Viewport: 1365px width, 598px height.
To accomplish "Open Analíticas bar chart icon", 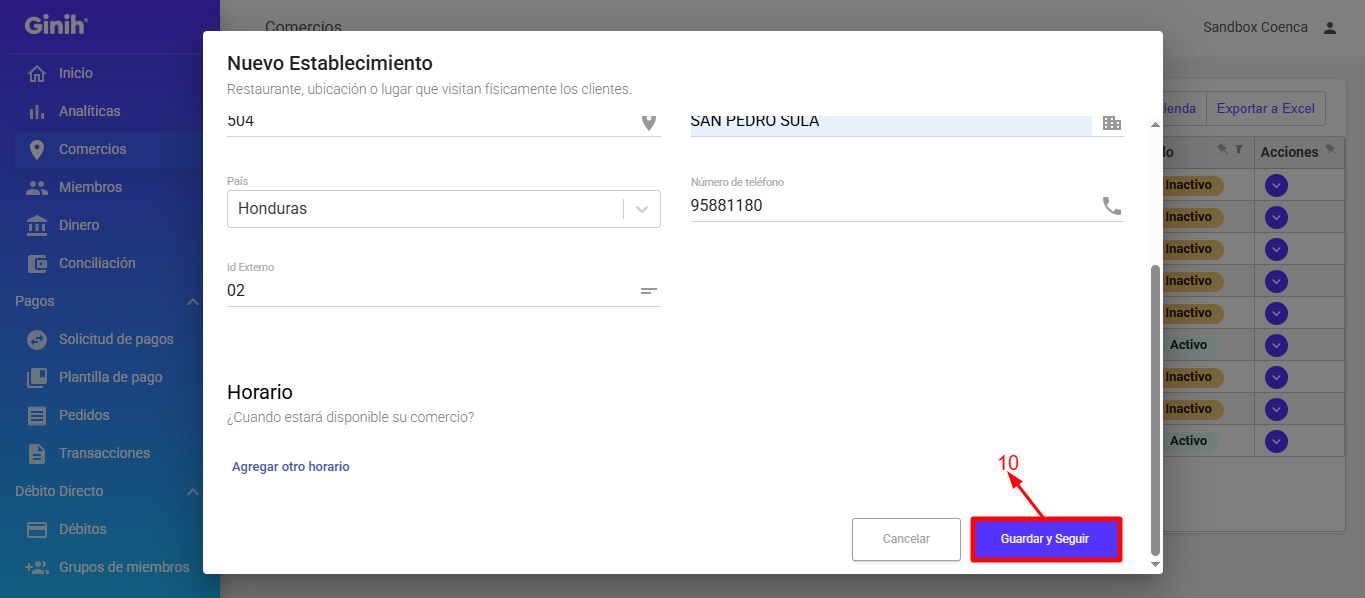I will point(37,112).
